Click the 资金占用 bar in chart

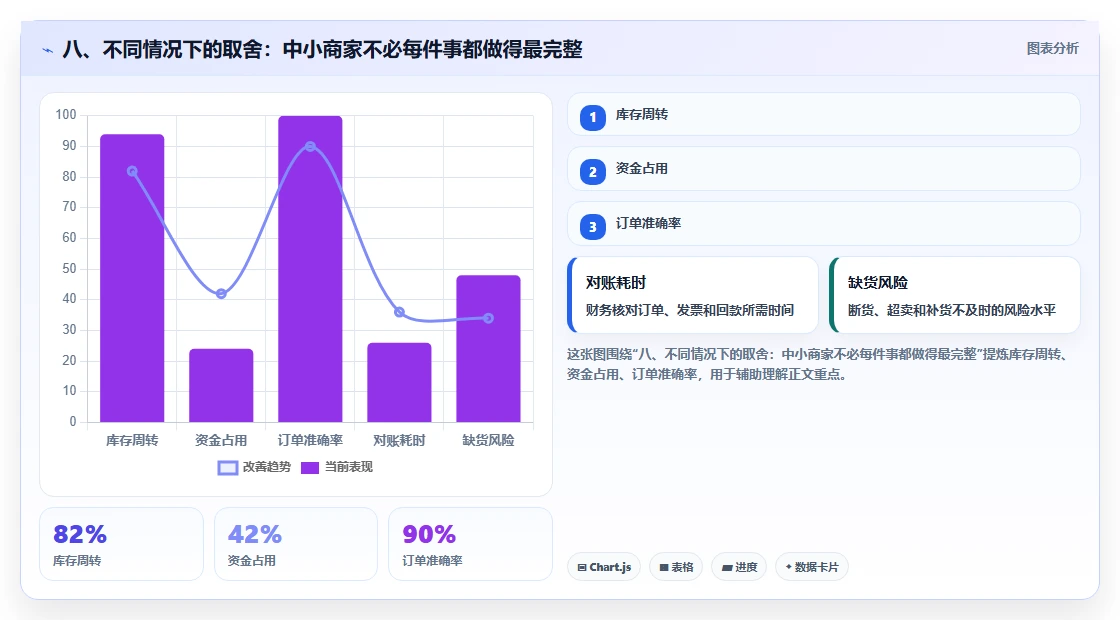(x=221, y=385)
